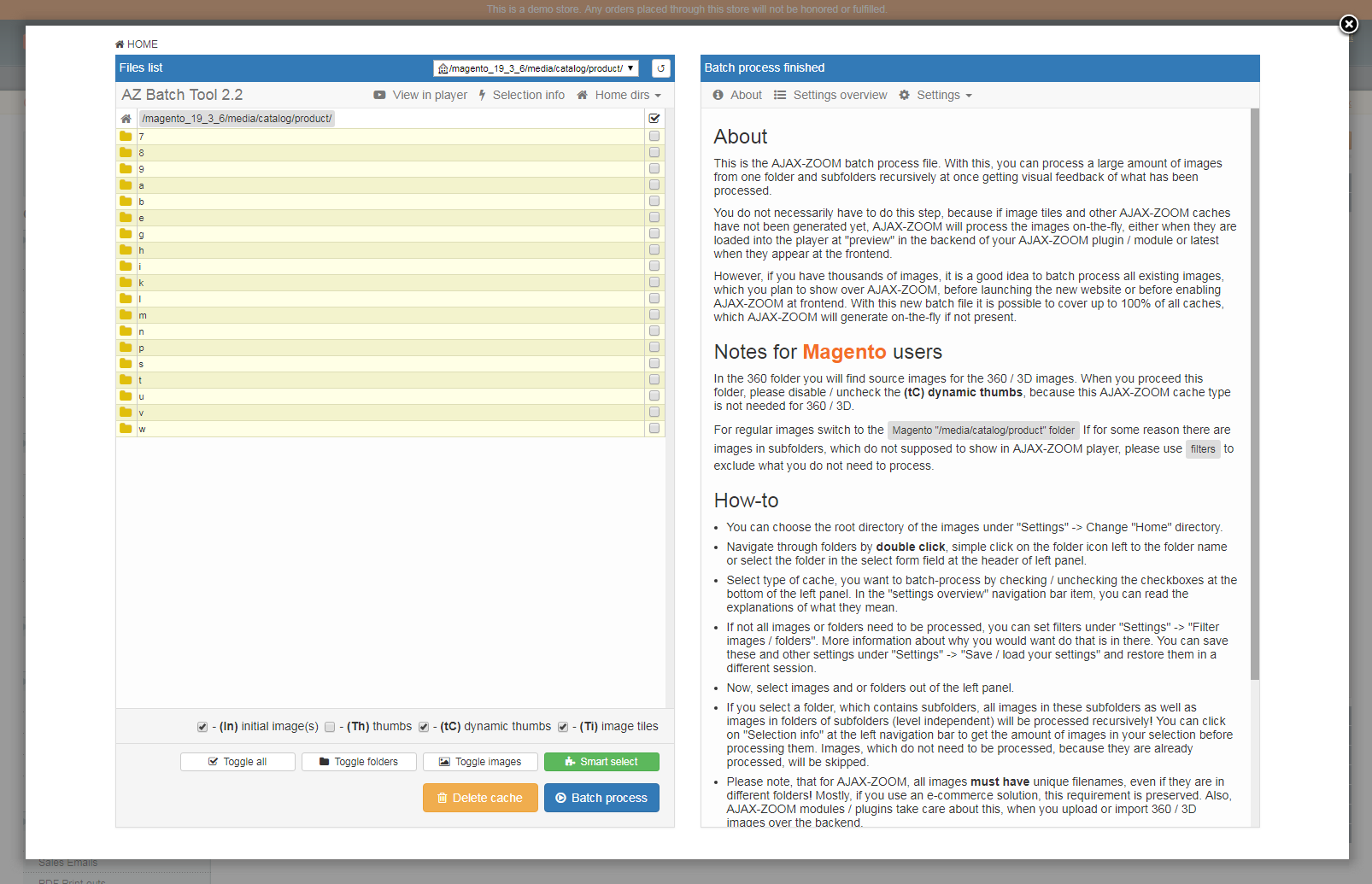
Task: Enable the (Th) thumbs checkbox
Action: point(330,727)
